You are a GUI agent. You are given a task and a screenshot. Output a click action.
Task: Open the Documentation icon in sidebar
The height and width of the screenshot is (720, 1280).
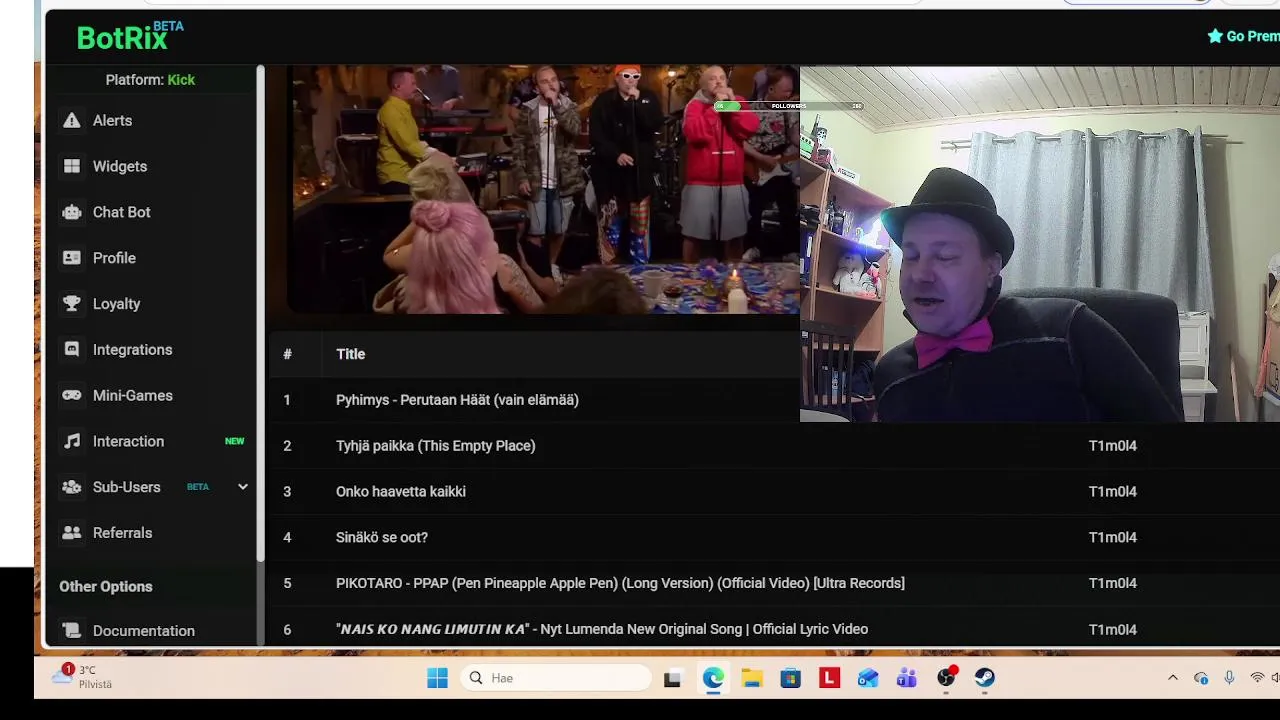tap(71, 631)
